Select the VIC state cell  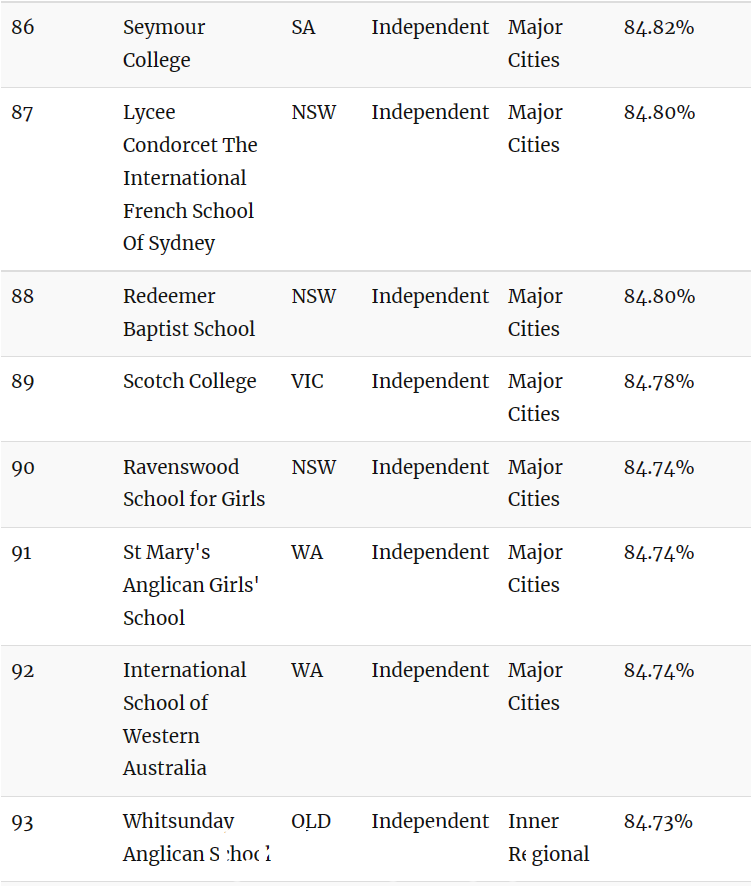(307, 381)
